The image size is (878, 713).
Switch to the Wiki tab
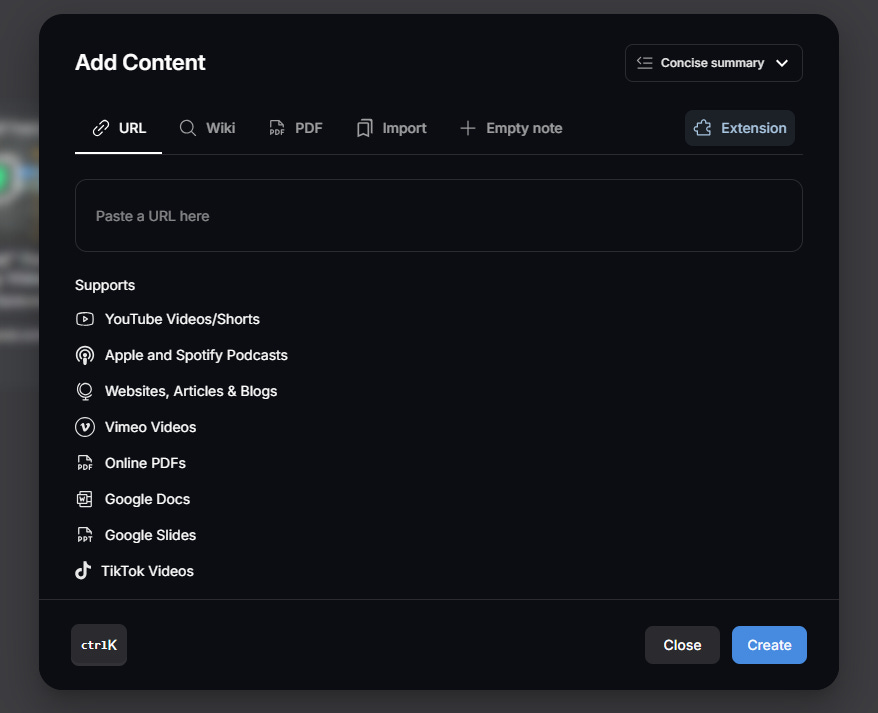[207, 128]
